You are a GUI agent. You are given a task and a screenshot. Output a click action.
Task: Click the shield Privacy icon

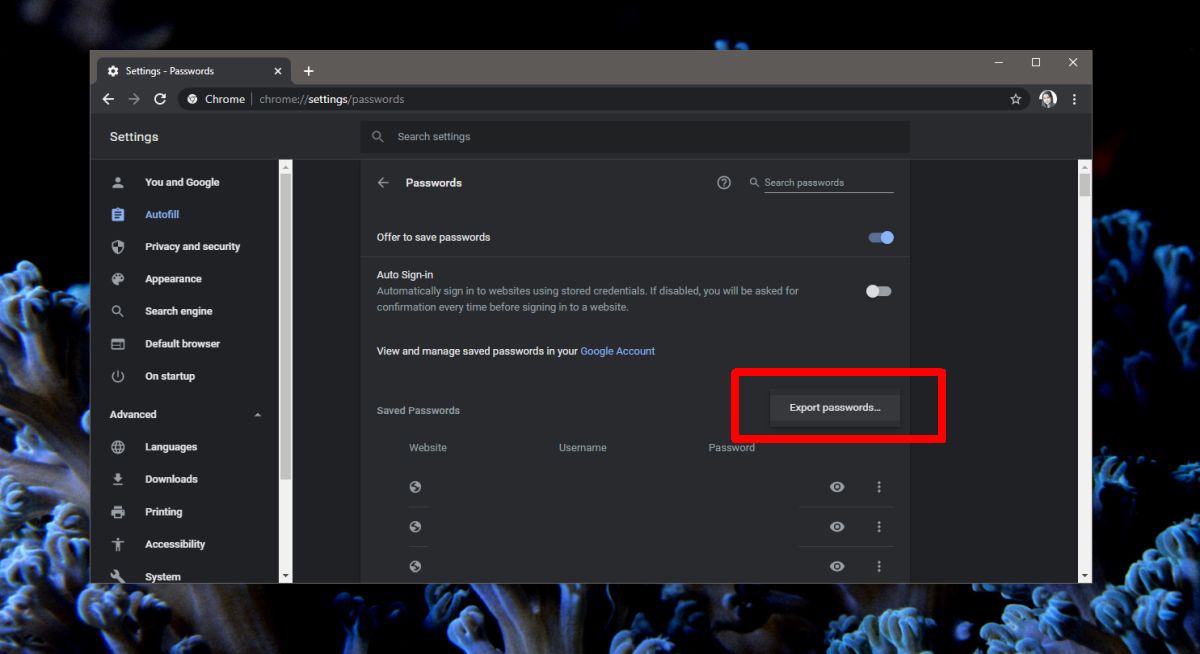[x=118, y=246]
